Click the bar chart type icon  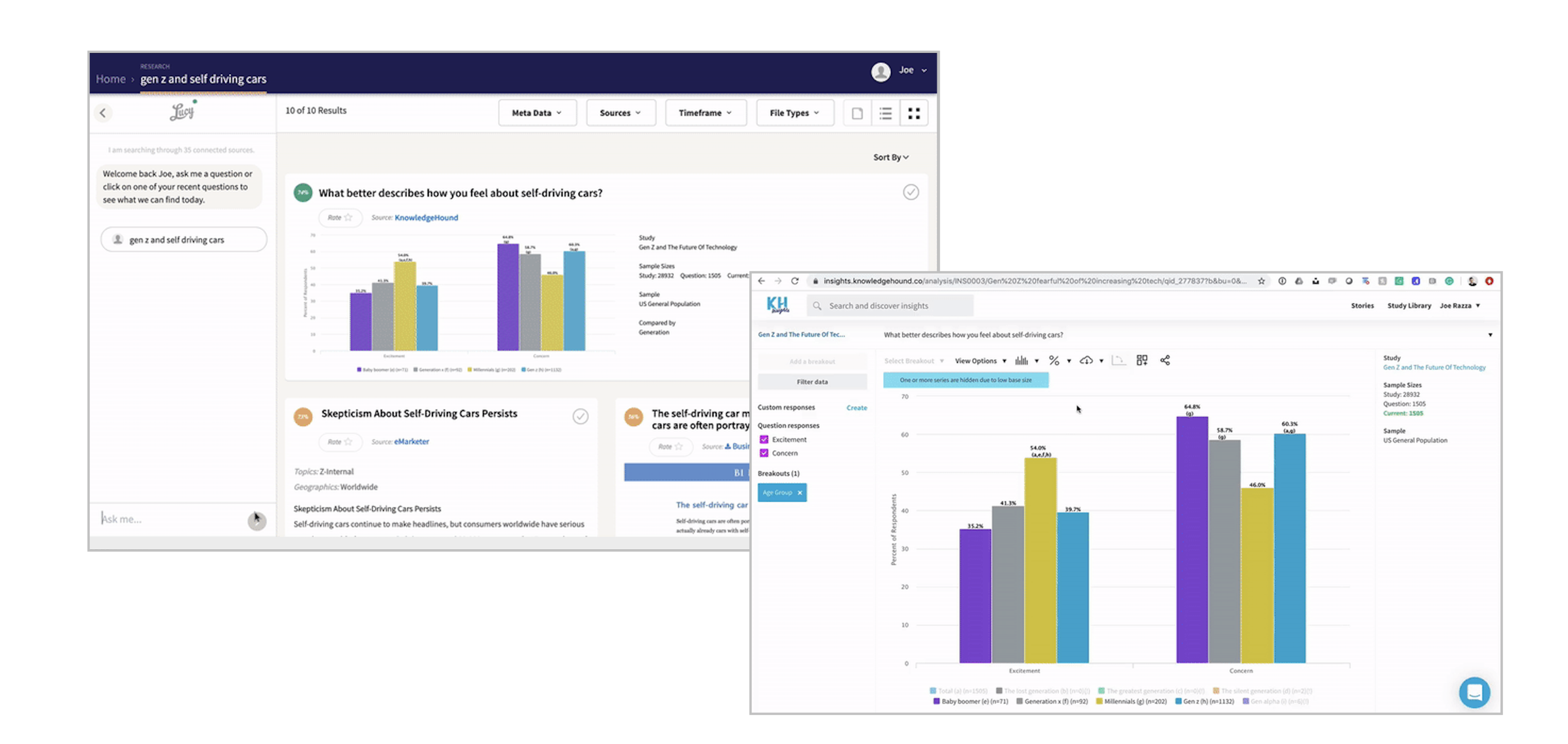pyautogui.click(x=1021, y=361)
